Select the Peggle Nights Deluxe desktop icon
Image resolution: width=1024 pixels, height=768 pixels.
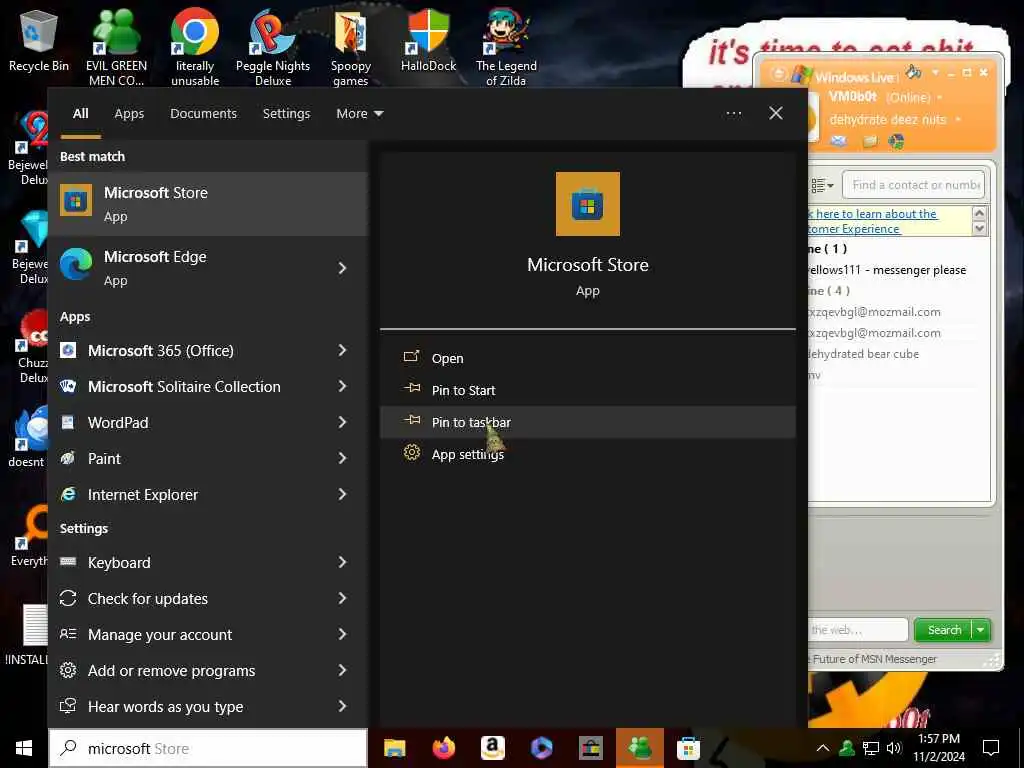coord(273,47)
